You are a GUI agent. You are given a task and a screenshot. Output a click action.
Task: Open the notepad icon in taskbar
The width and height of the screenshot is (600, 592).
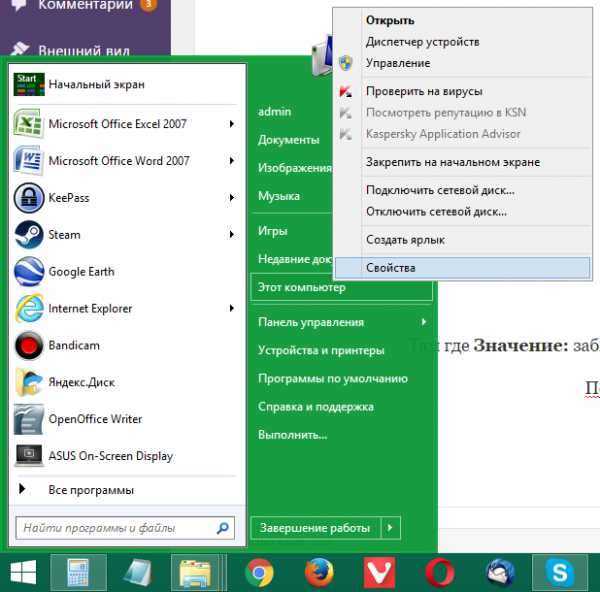coord(137,573)
